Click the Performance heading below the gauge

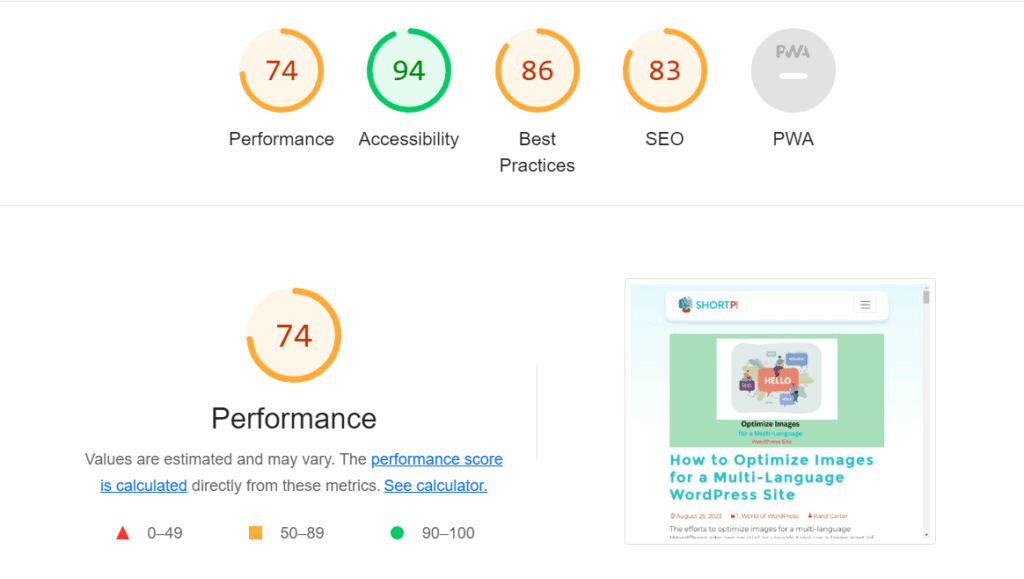point(293,418)
